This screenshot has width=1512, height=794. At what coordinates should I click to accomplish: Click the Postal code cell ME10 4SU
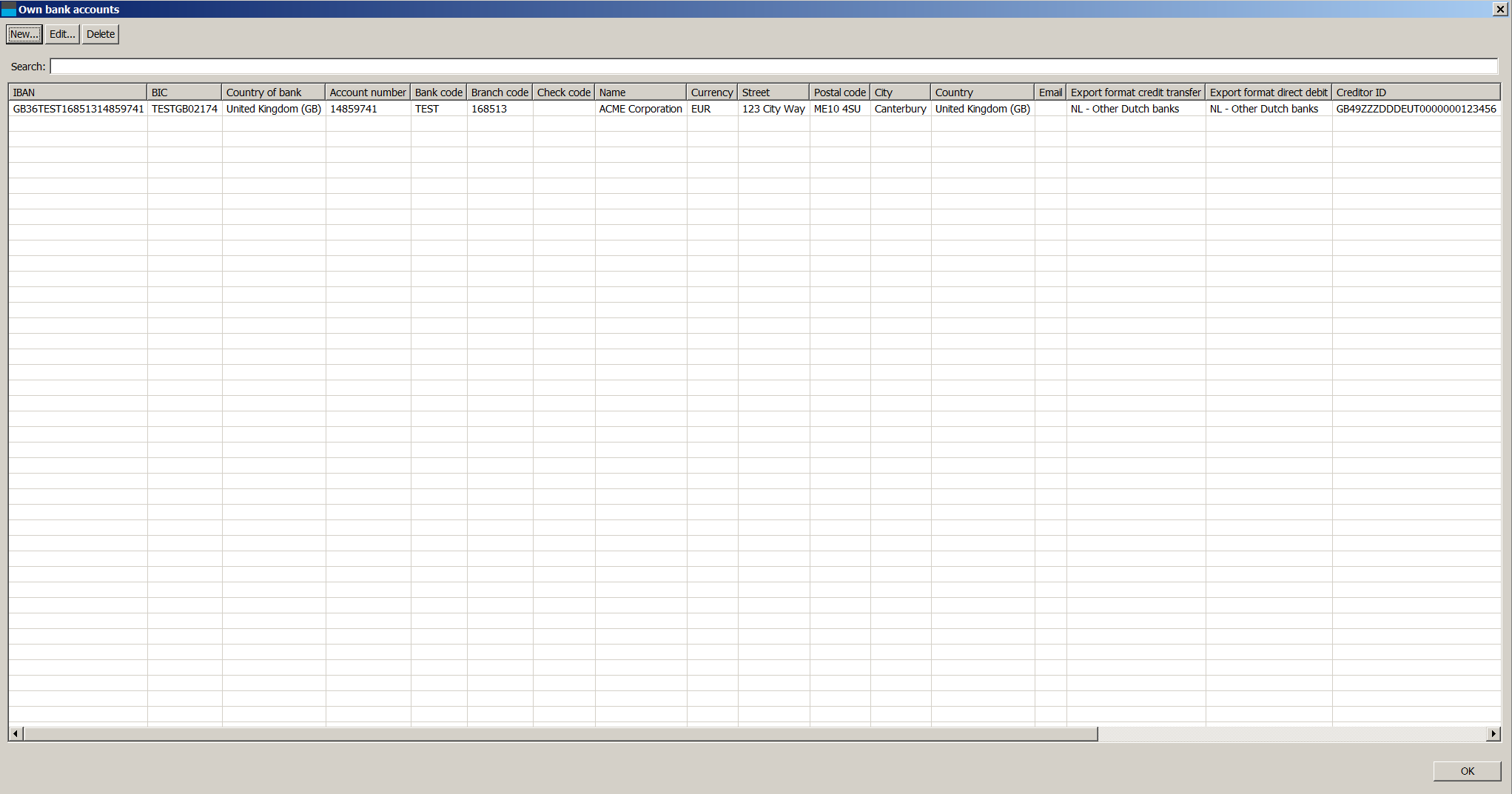839,109
